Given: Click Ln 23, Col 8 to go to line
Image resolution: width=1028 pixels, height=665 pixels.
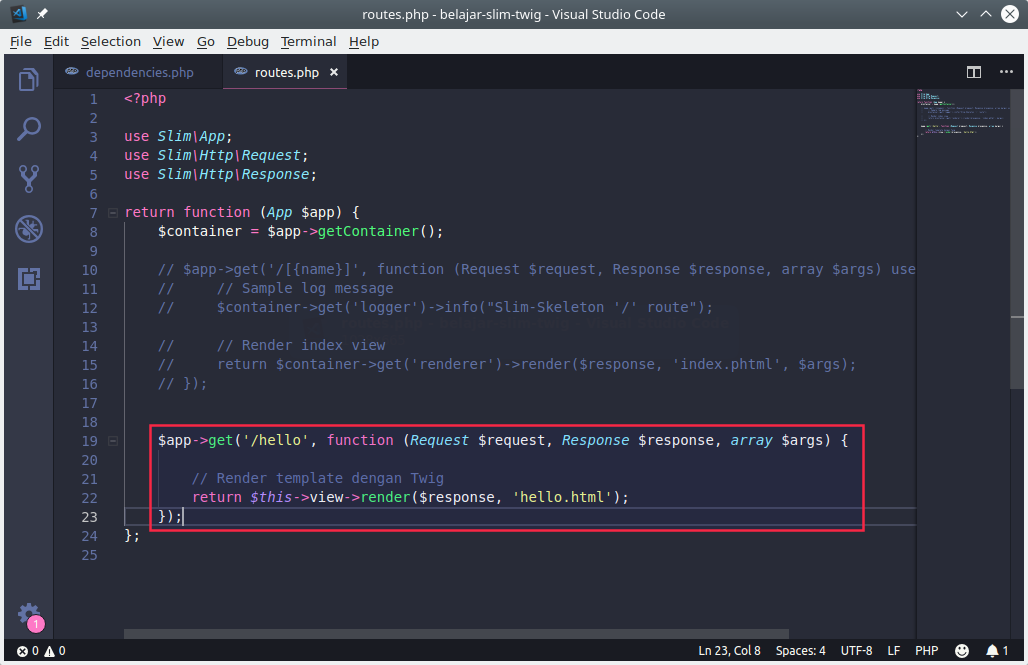Looking at the screenshot, I should tap(729, 651).
